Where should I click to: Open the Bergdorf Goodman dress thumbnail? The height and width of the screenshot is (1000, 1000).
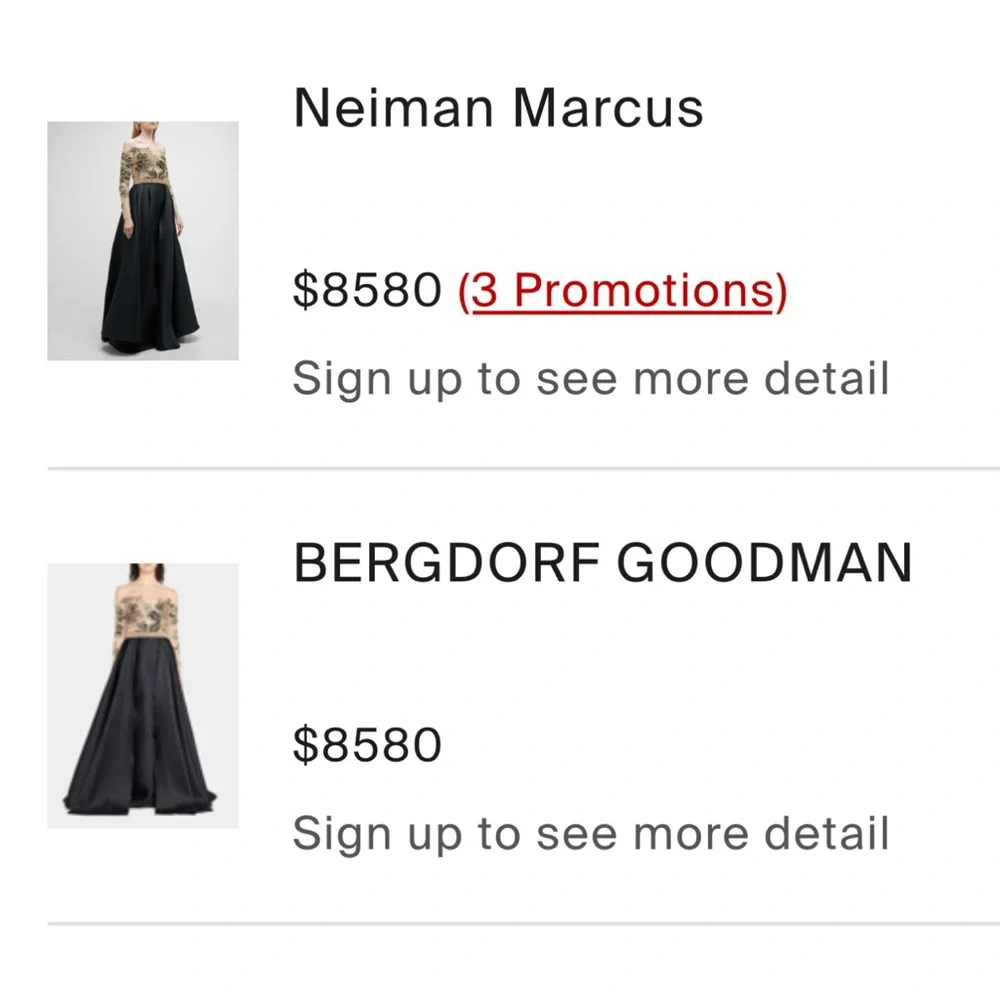143,695
